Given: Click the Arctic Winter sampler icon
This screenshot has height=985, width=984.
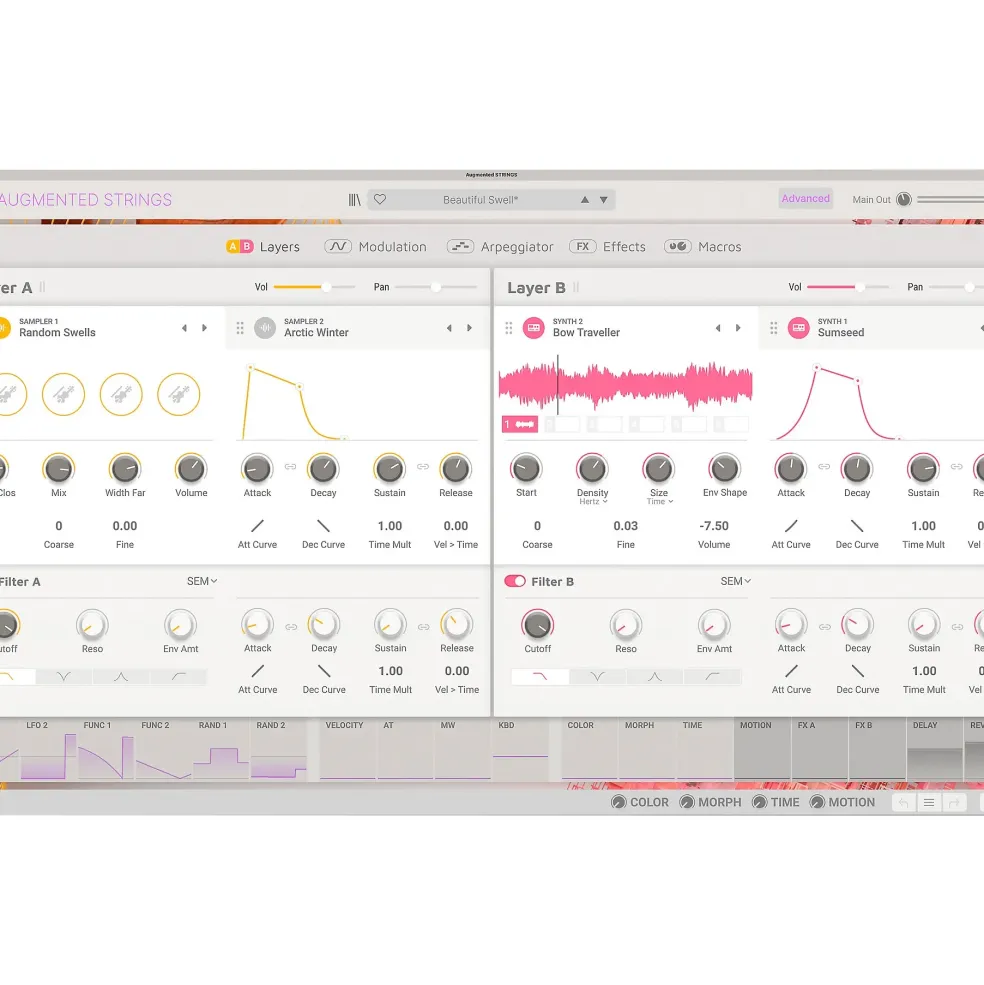Looking at the screenshot, I should (265, 327).
